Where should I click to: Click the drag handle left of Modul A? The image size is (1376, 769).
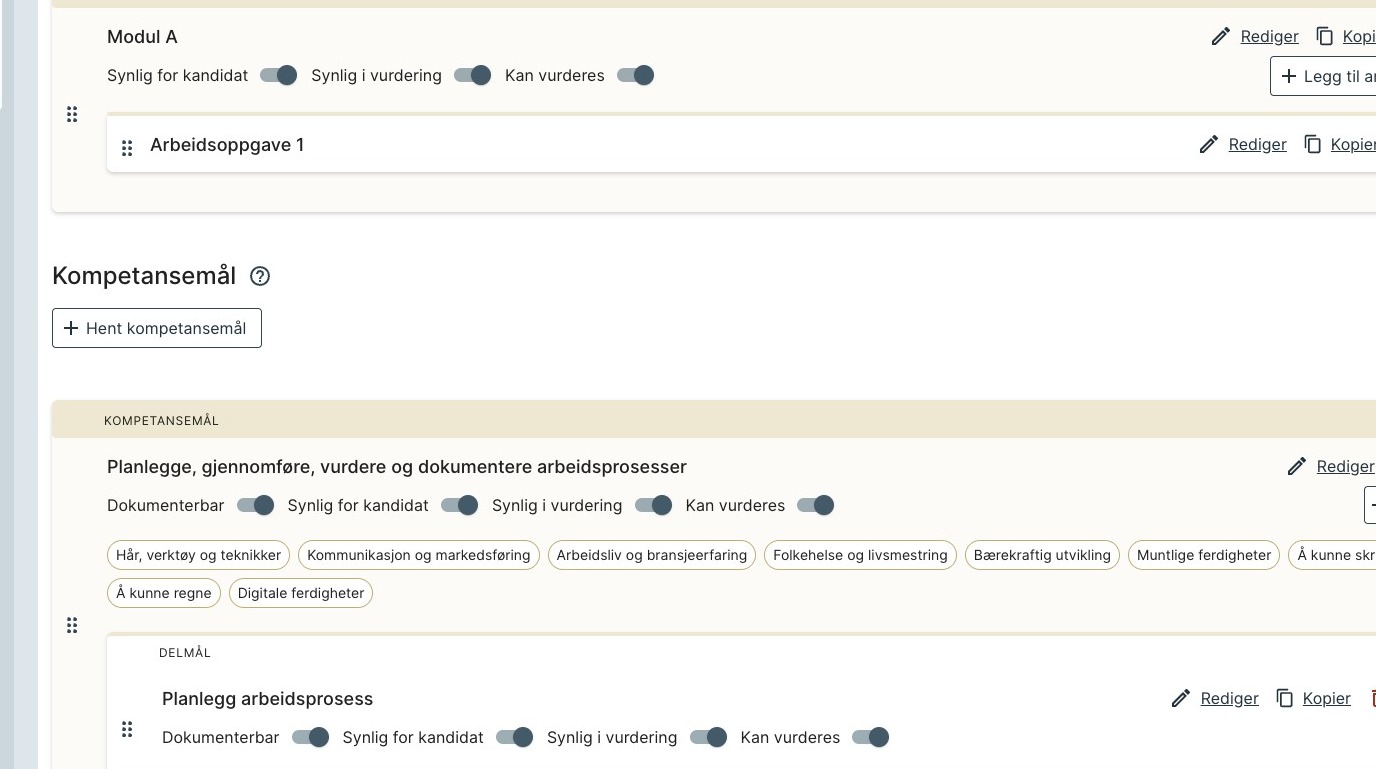[72, 114]
